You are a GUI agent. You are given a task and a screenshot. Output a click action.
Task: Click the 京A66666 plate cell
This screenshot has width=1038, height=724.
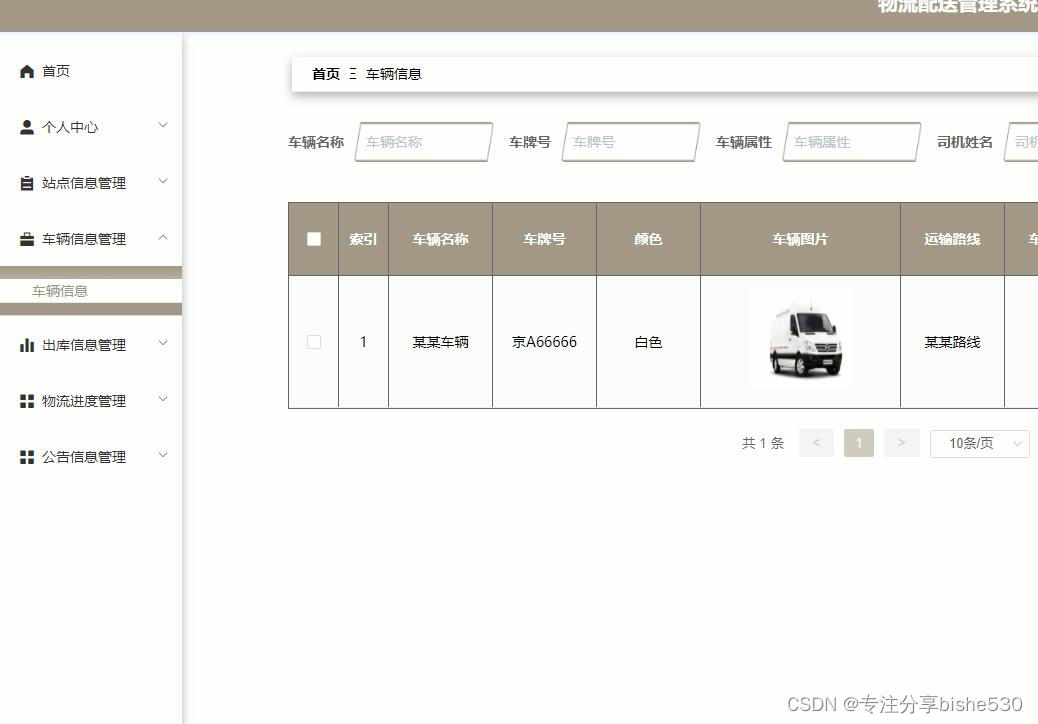pyautogui.click(x=544, y=342)
